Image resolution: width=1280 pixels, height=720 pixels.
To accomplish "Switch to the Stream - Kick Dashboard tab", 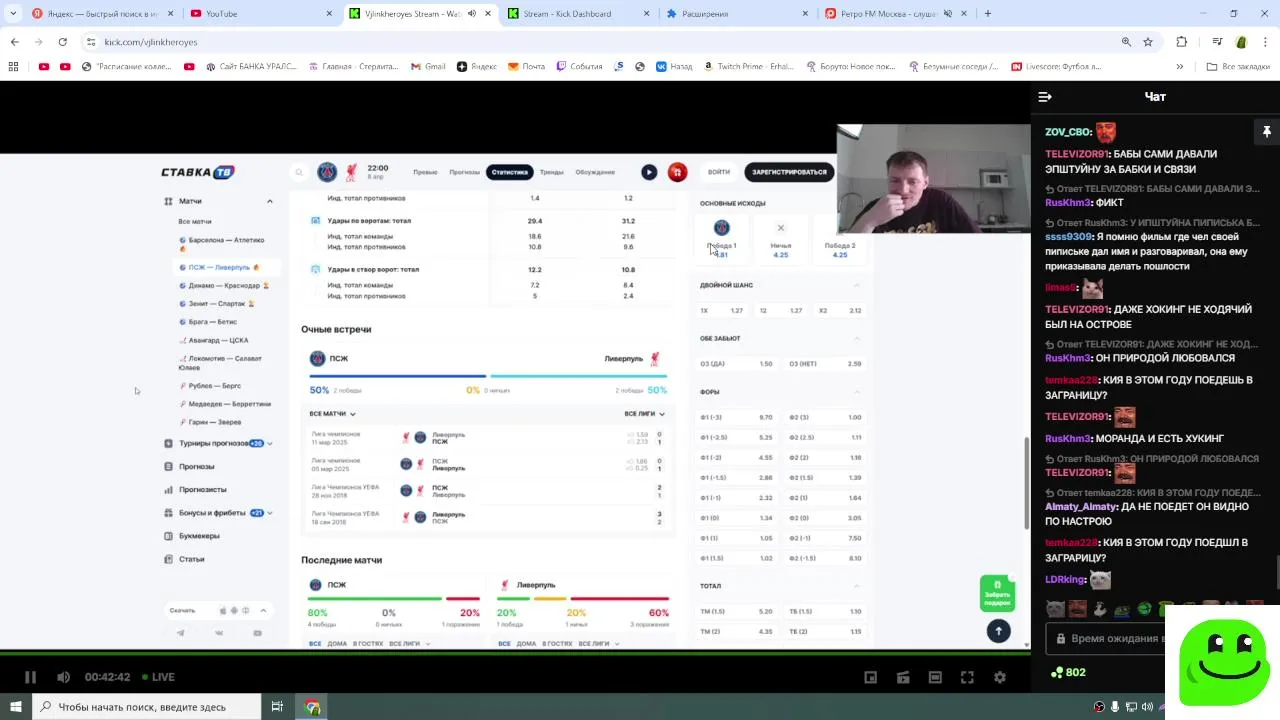I will 578,14.
